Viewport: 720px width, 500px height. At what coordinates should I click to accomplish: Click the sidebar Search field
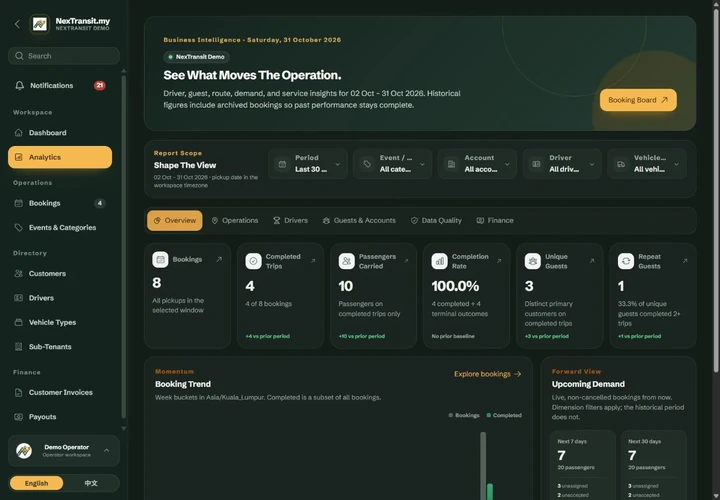click(x=64, y=56)
